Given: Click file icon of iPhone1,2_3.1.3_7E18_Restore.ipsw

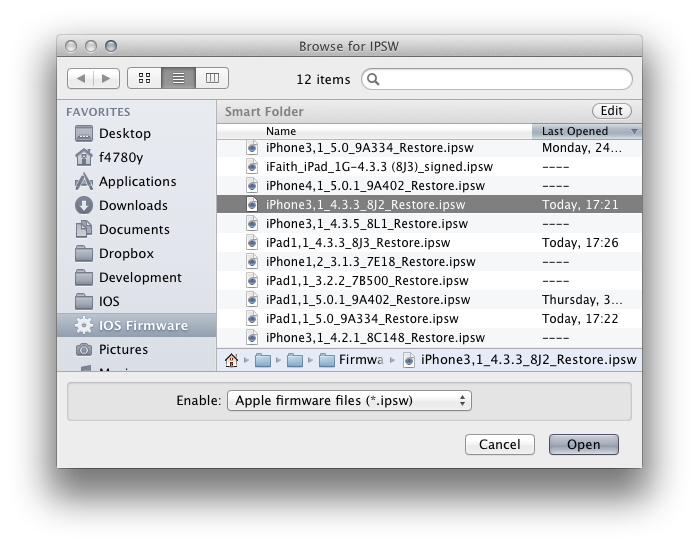Looking at the screenshot, I should point(252,262).
